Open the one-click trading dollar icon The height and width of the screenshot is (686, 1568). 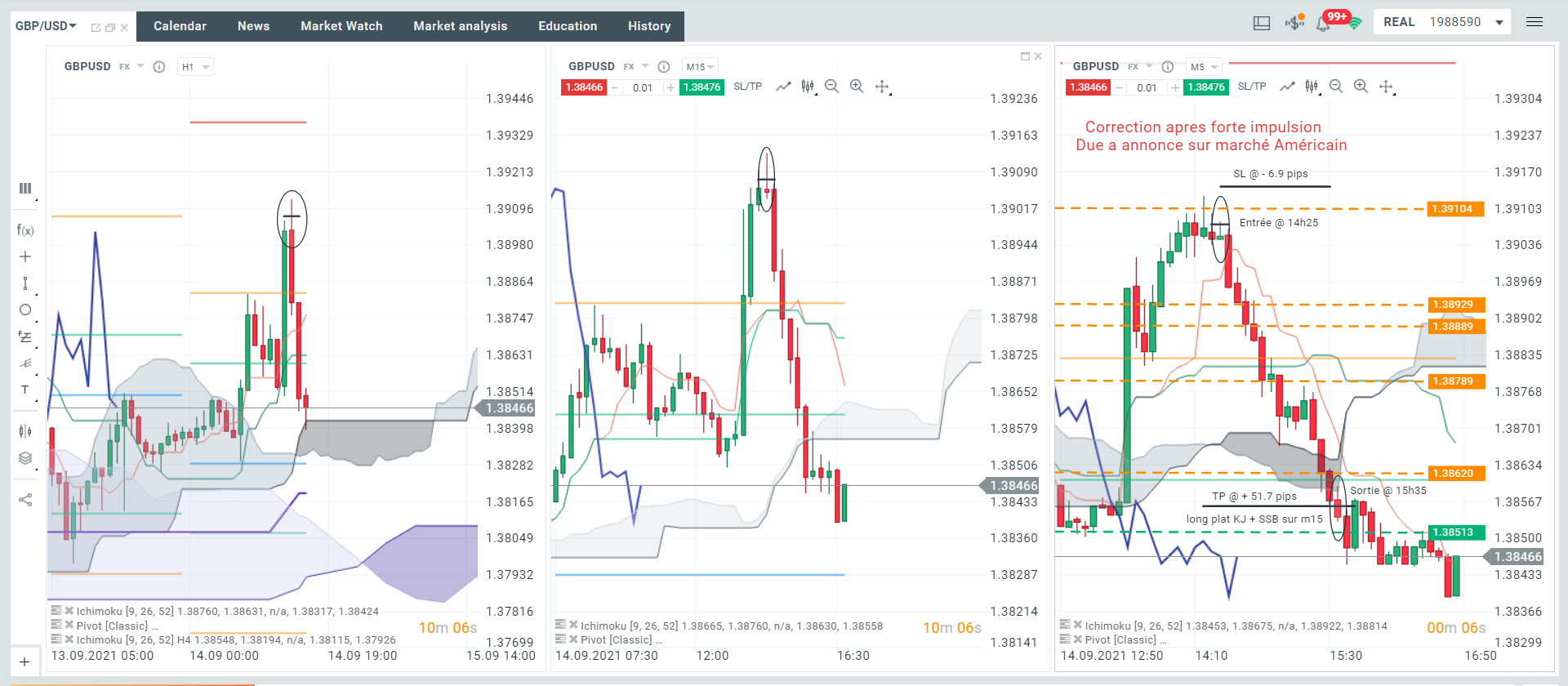(1294, 22)
